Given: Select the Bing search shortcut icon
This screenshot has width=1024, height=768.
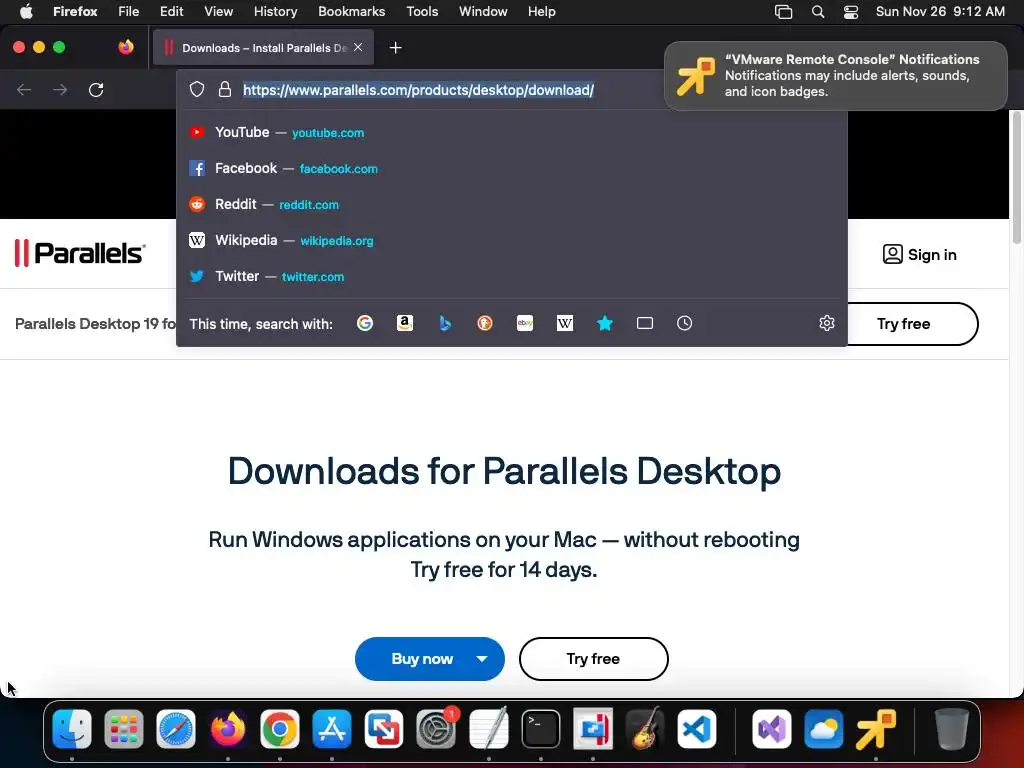Looking at the screenshot, I should [x=445, y=323].
